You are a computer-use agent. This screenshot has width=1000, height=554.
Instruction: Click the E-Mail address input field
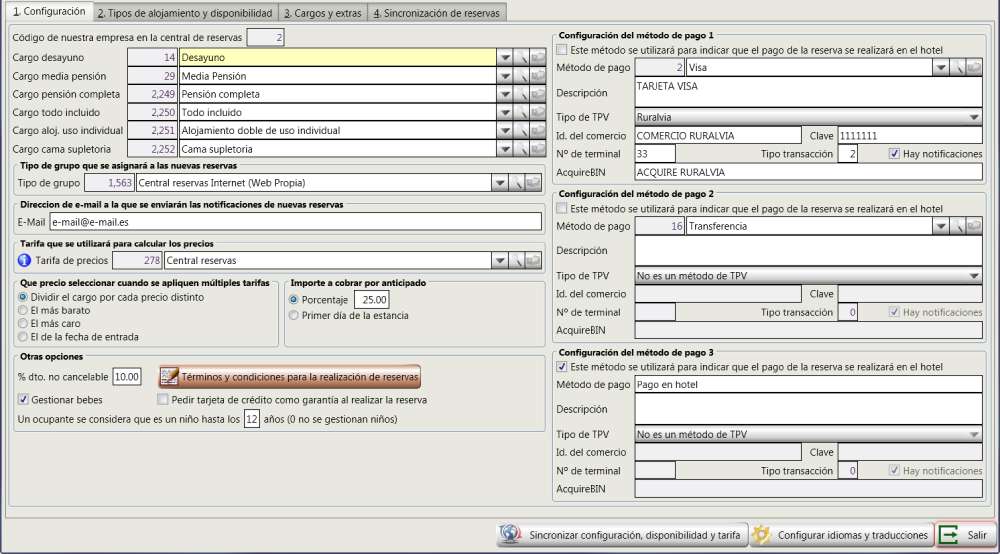point(295,222)
